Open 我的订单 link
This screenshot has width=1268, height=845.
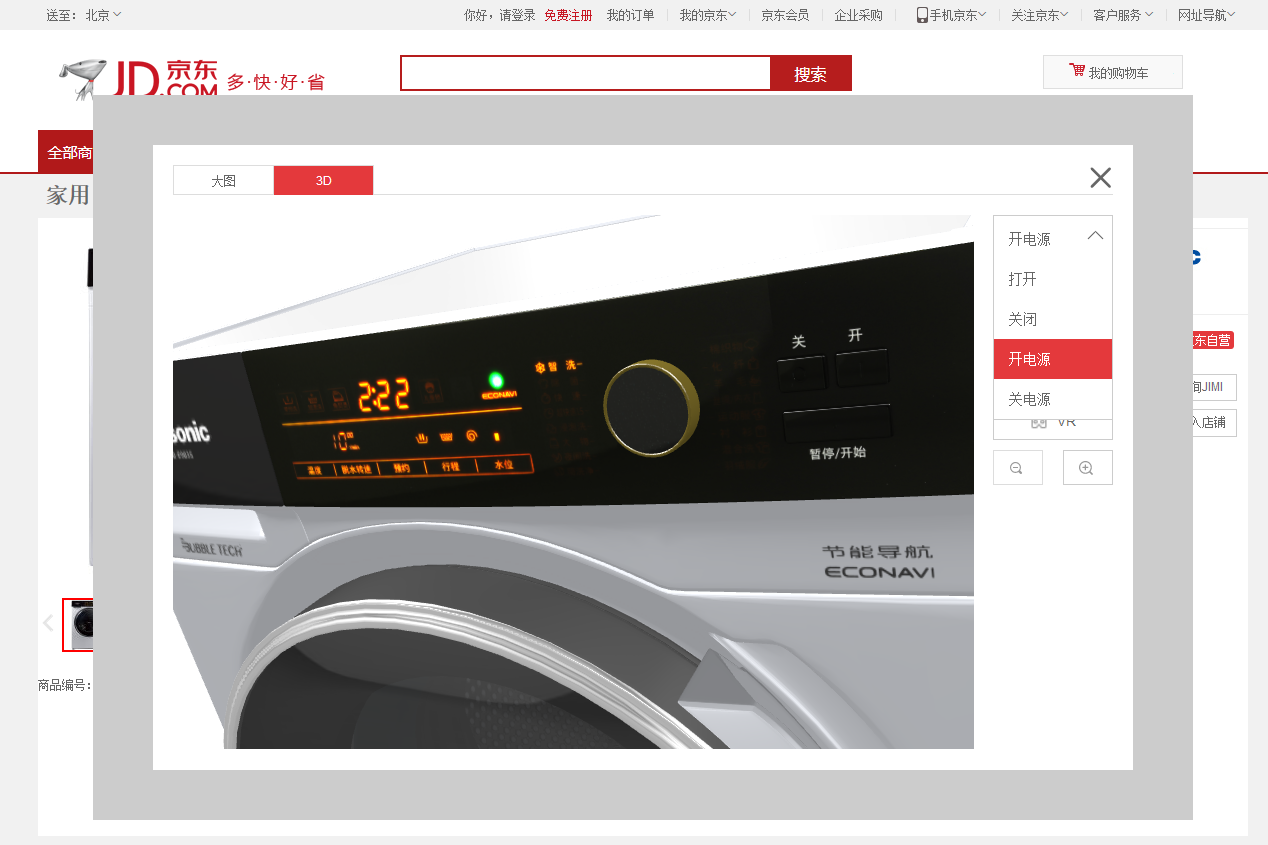[630, 15]
